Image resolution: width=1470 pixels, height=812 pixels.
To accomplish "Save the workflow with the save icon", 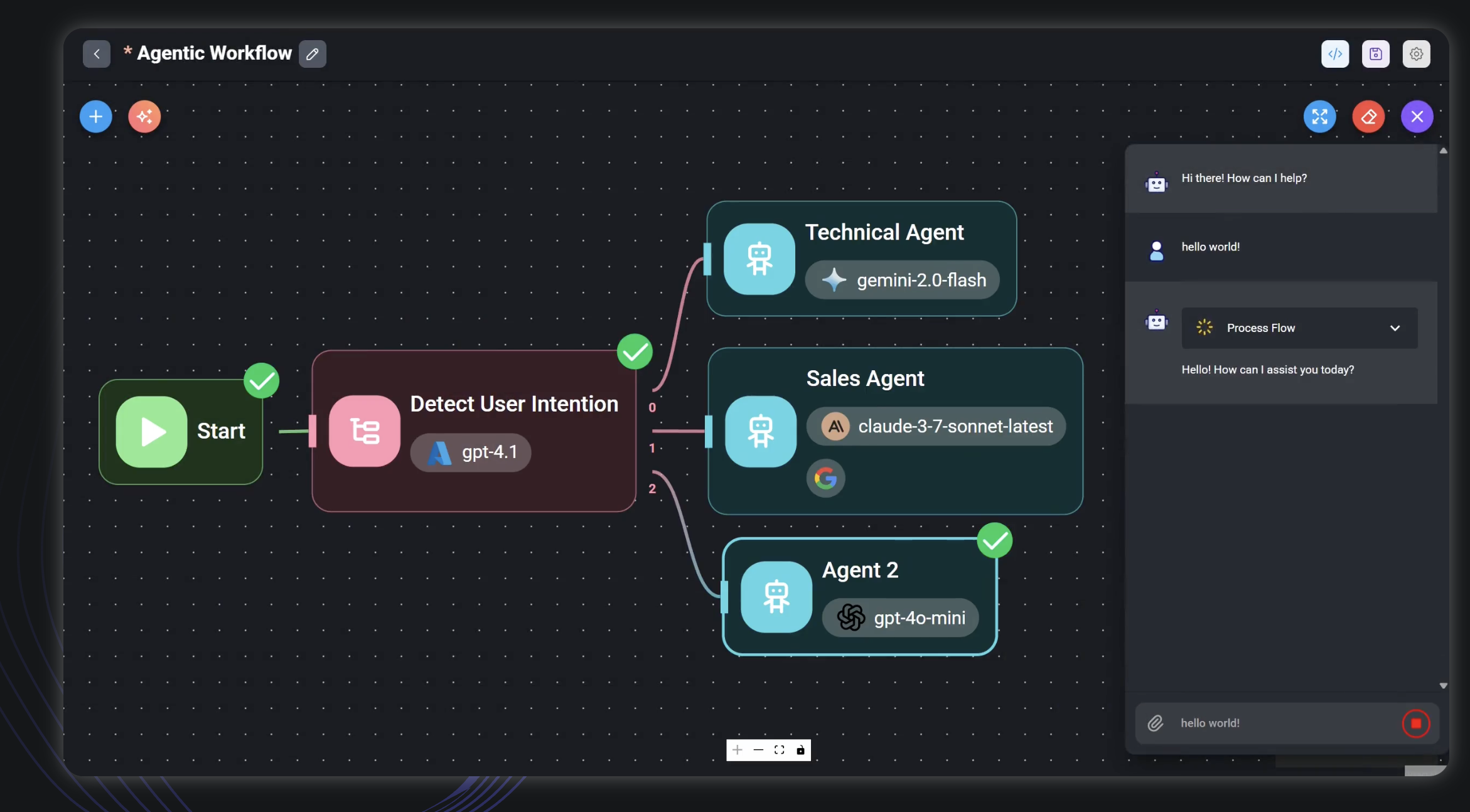I will pos(1376,54).
